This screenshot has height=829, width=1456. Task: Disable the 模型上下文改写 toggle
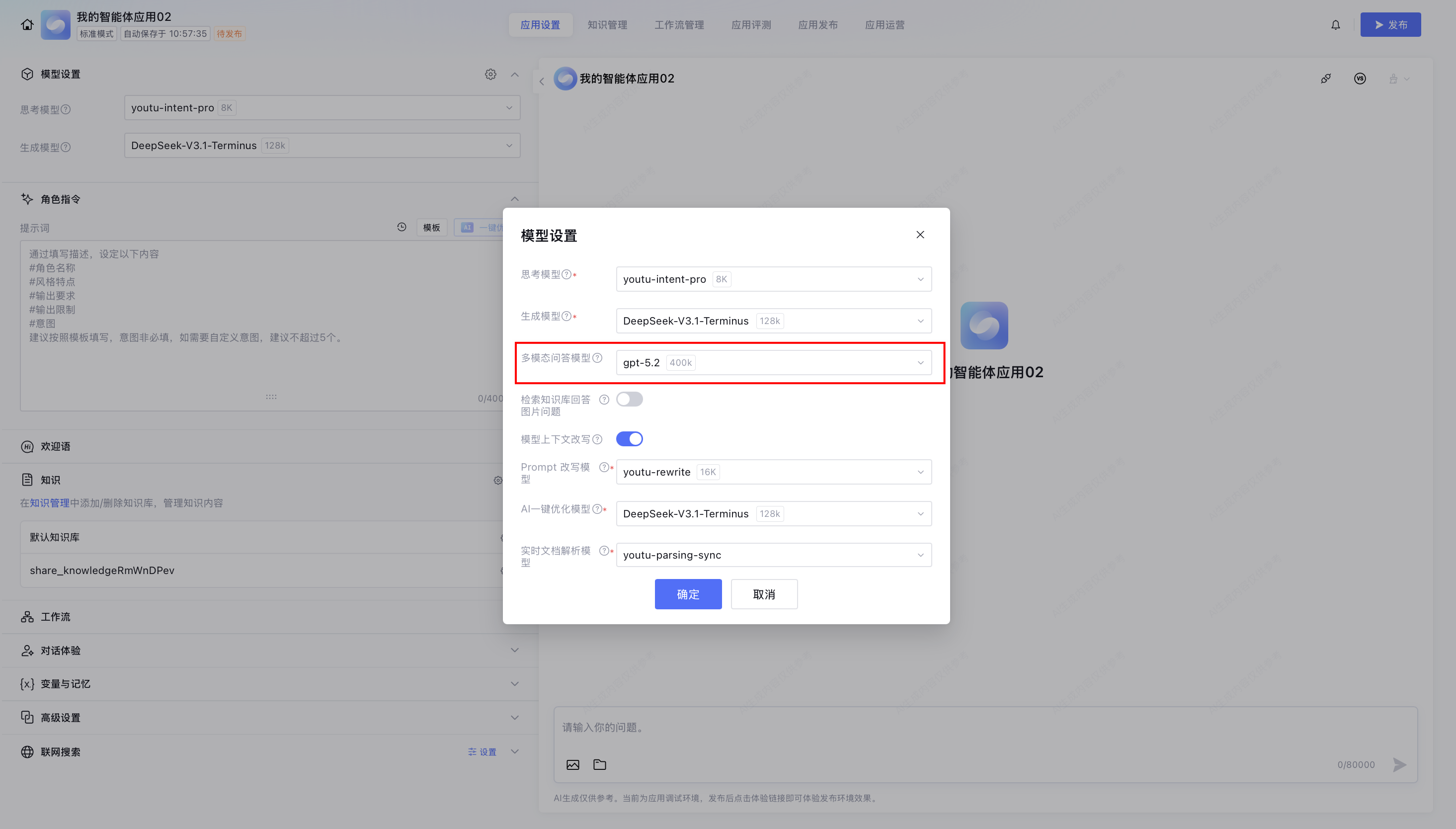(x=629, y=439)
